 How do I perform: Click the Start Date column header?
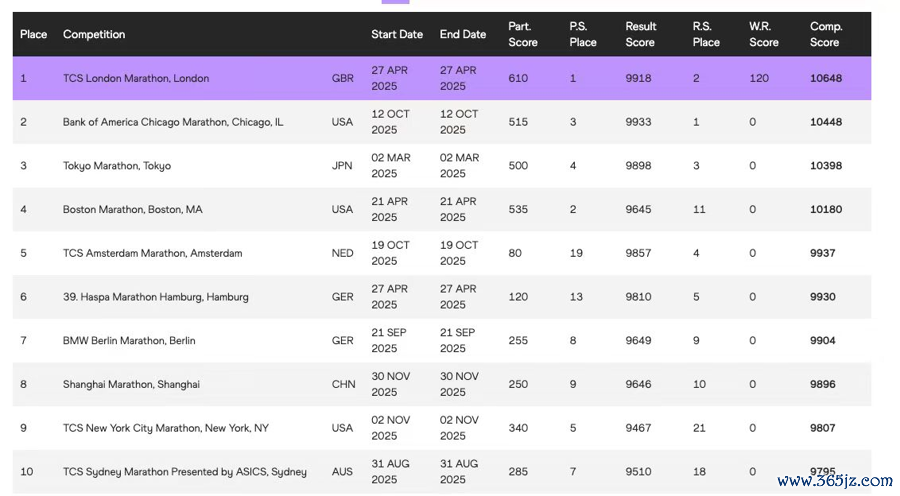point(396,34)
